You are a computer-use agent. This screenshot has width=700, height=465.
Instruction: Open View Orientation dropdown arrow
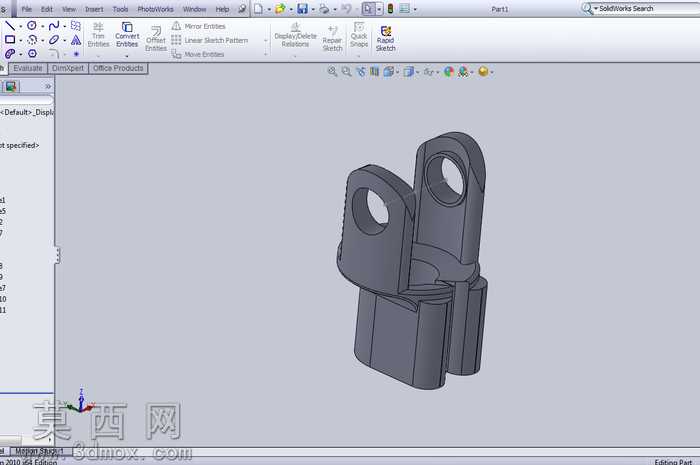click(397, 72)
